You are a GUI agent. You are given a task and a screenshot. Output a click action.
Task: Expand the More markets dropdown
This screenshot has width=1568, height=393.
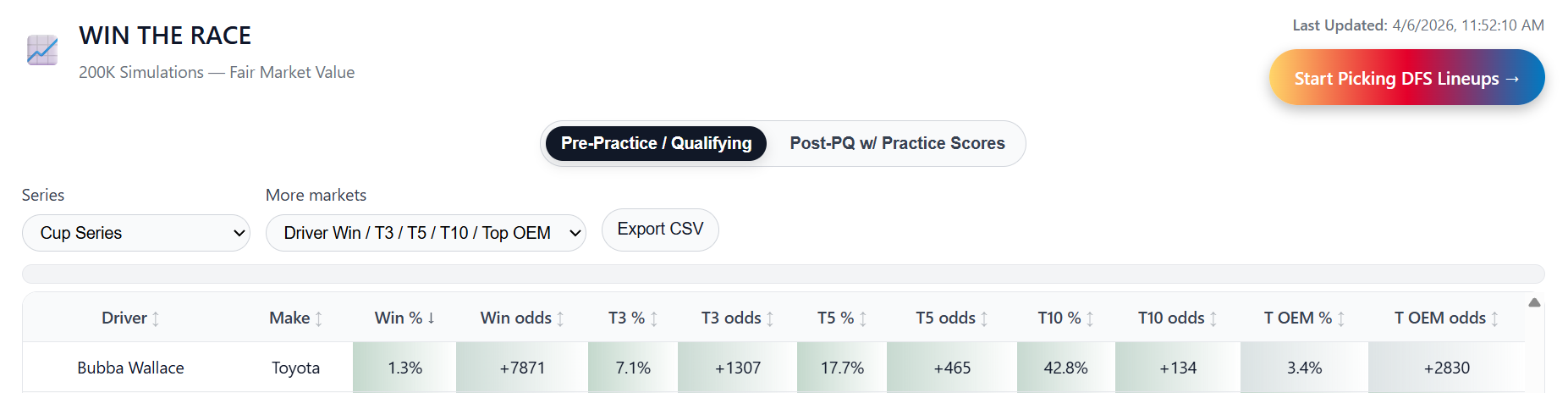click(x=426, y=233)
